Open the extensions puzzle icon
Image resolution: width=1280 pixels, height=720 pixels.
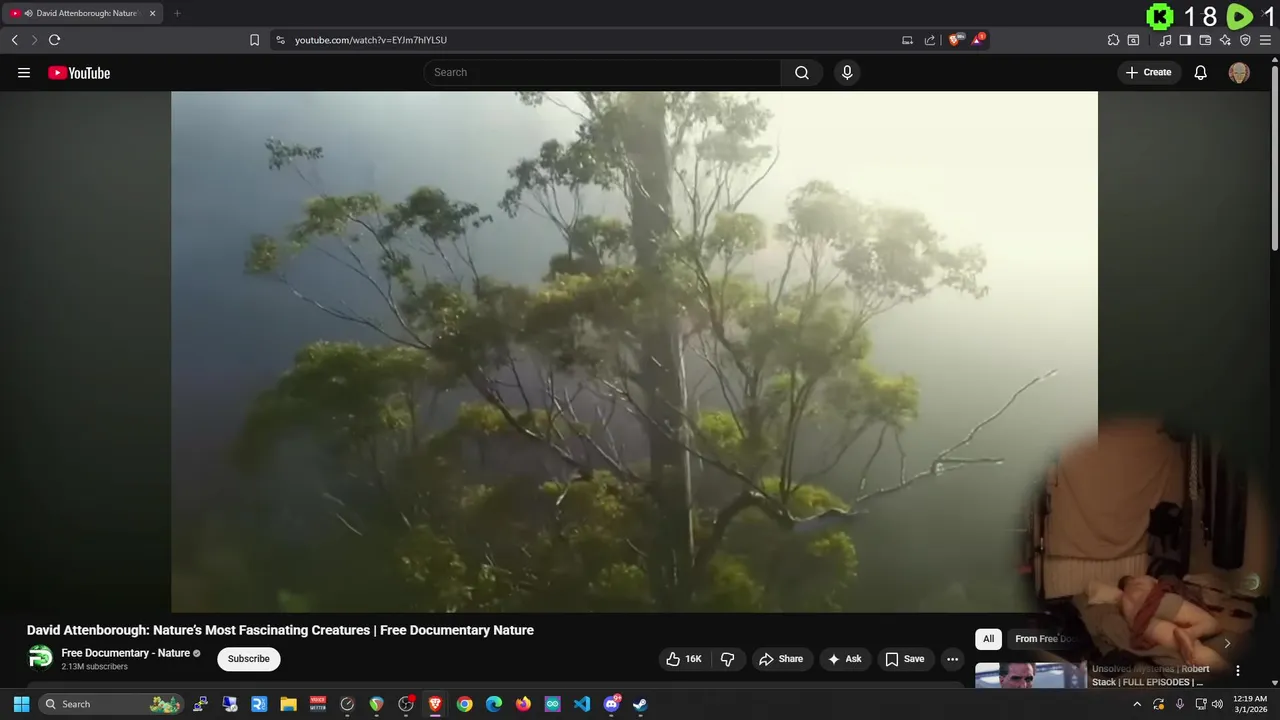tap(1113, 40)
